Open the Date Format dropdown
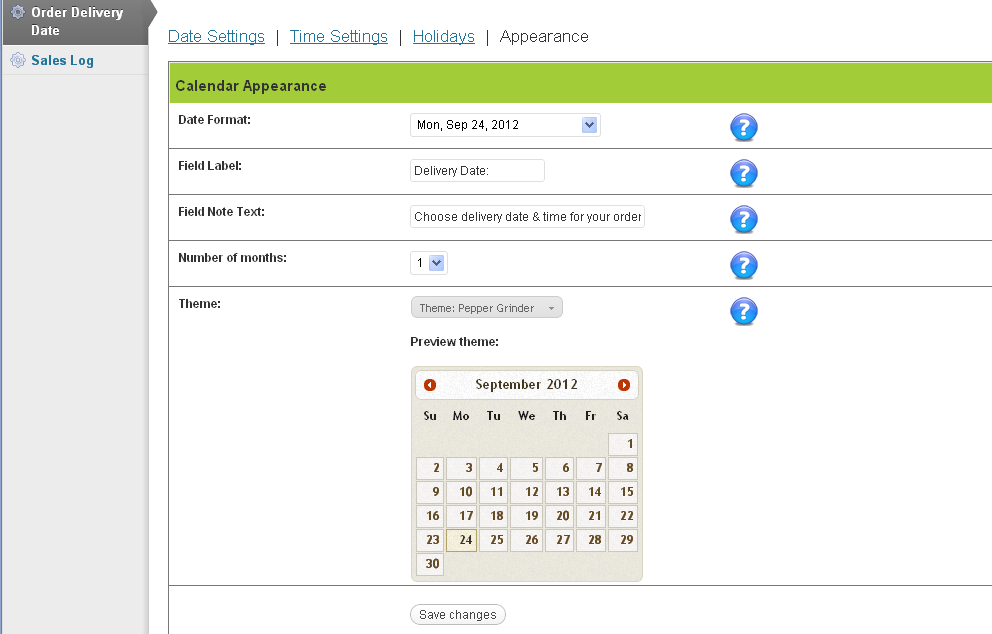 tap(505, 125)
